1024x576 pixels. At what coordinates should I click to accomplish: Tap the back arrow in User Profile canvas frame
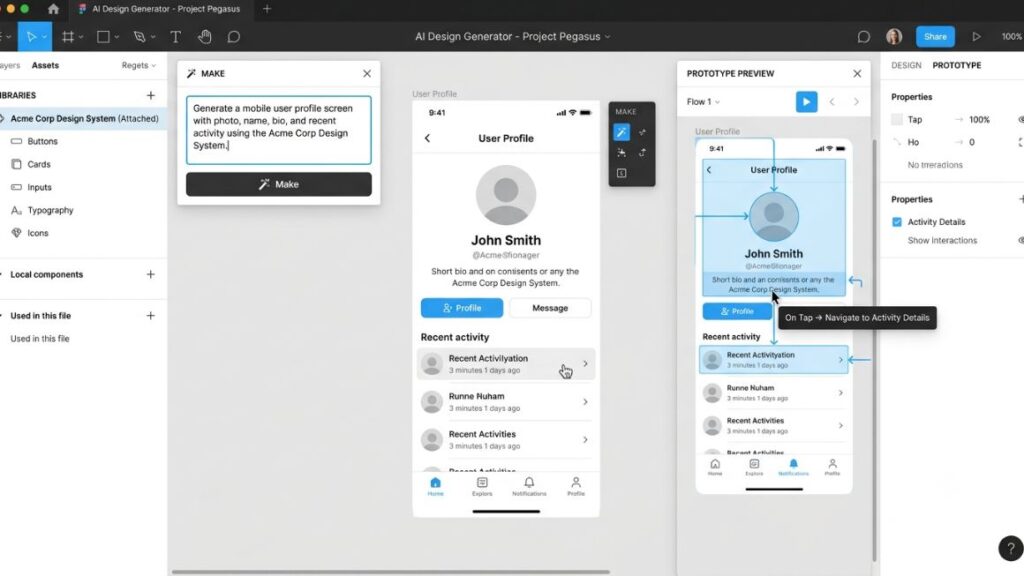428,138
